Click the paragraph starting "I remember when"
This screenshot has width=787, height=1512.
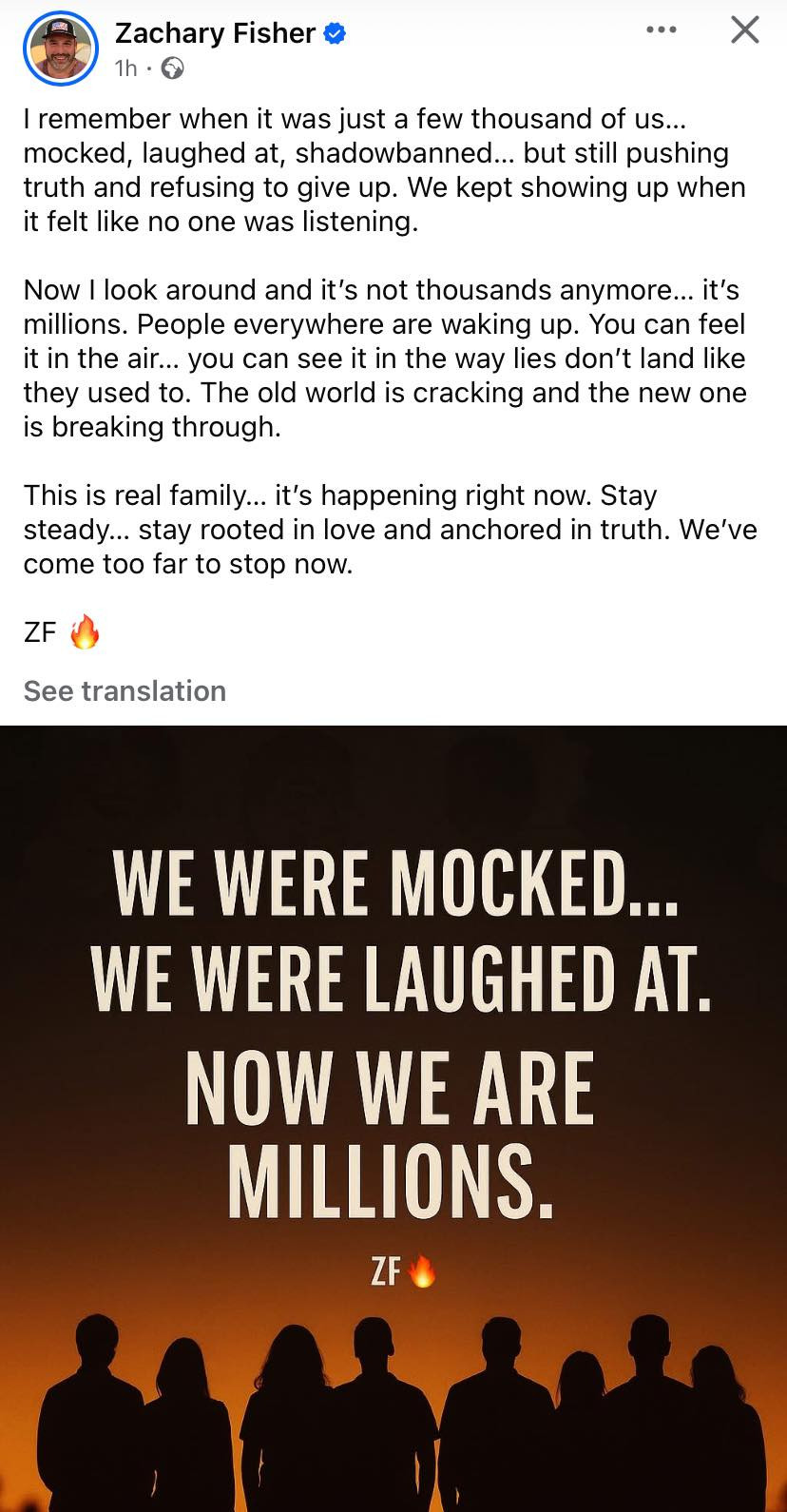(x=384, y=170)
